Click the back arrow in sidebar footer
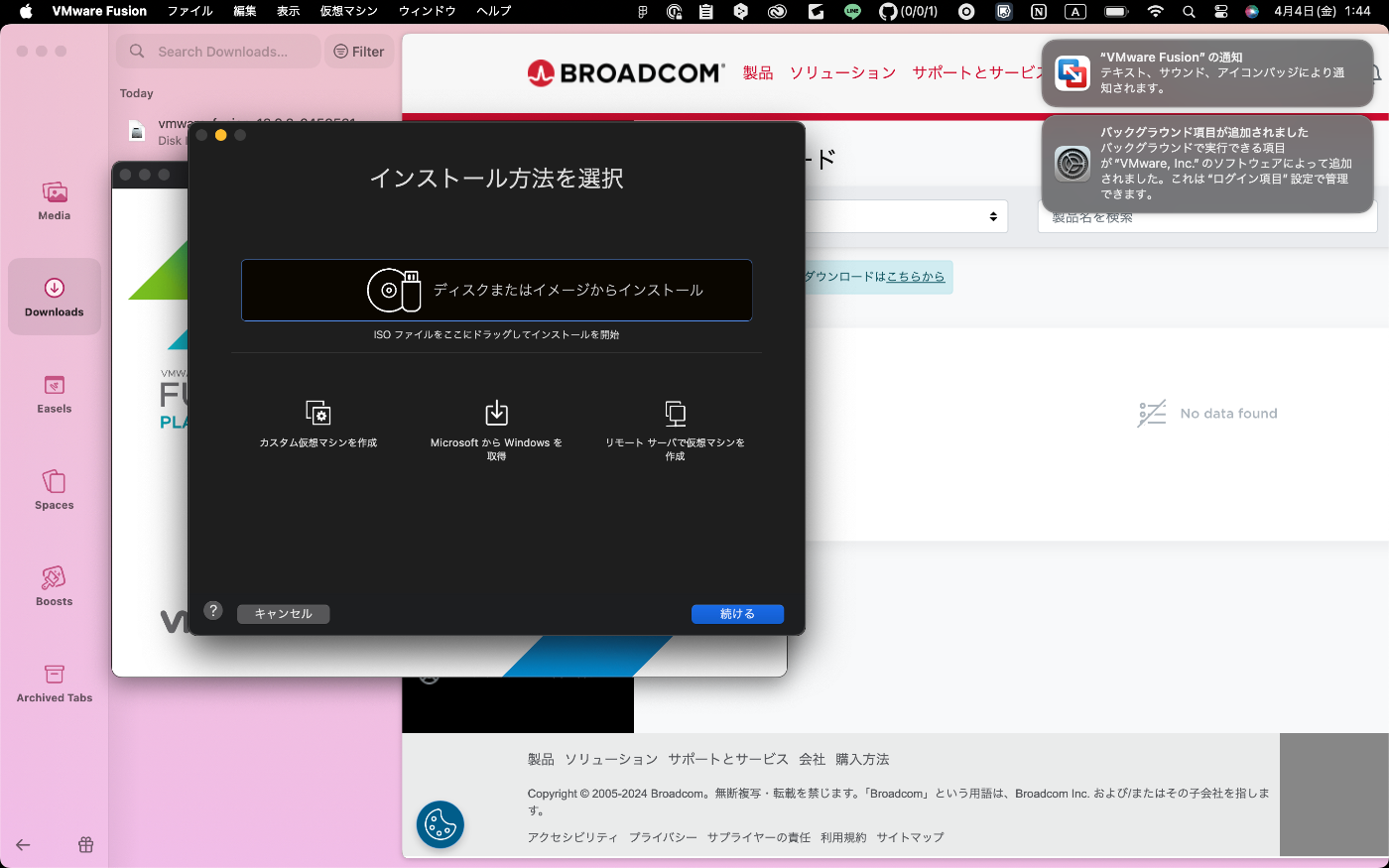Viewport: 1389px width, 868px height. point(23,845)
